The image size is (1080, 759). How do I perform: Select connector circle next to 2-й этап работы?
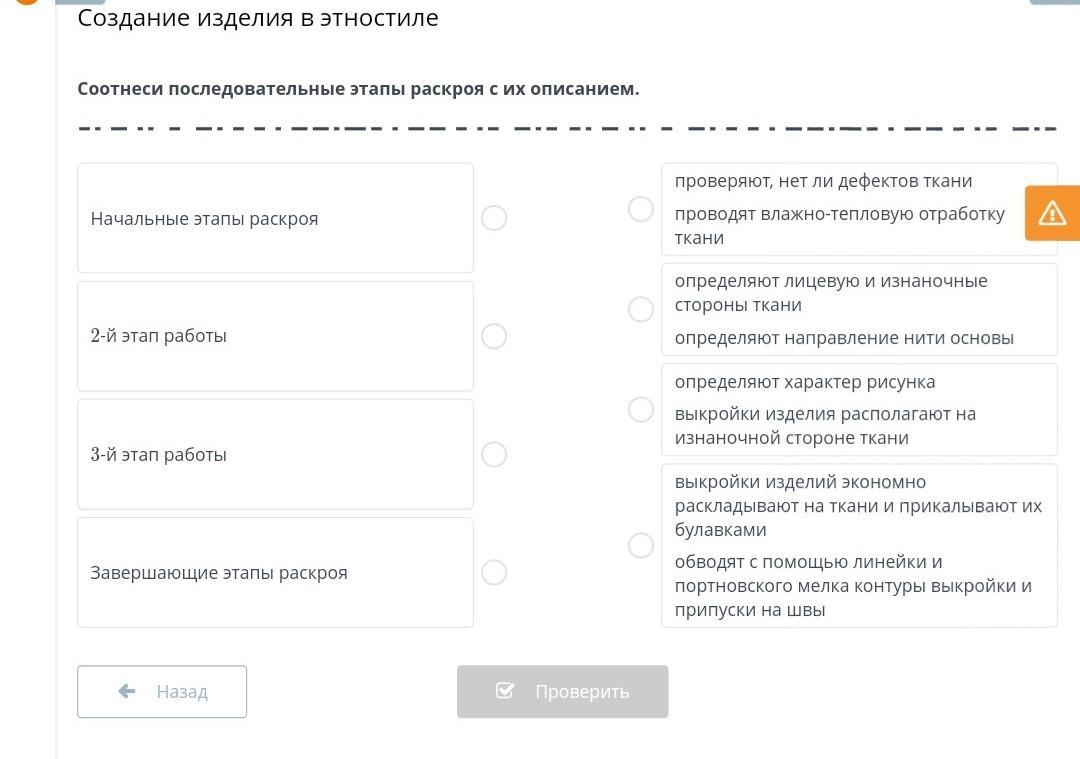494,336
